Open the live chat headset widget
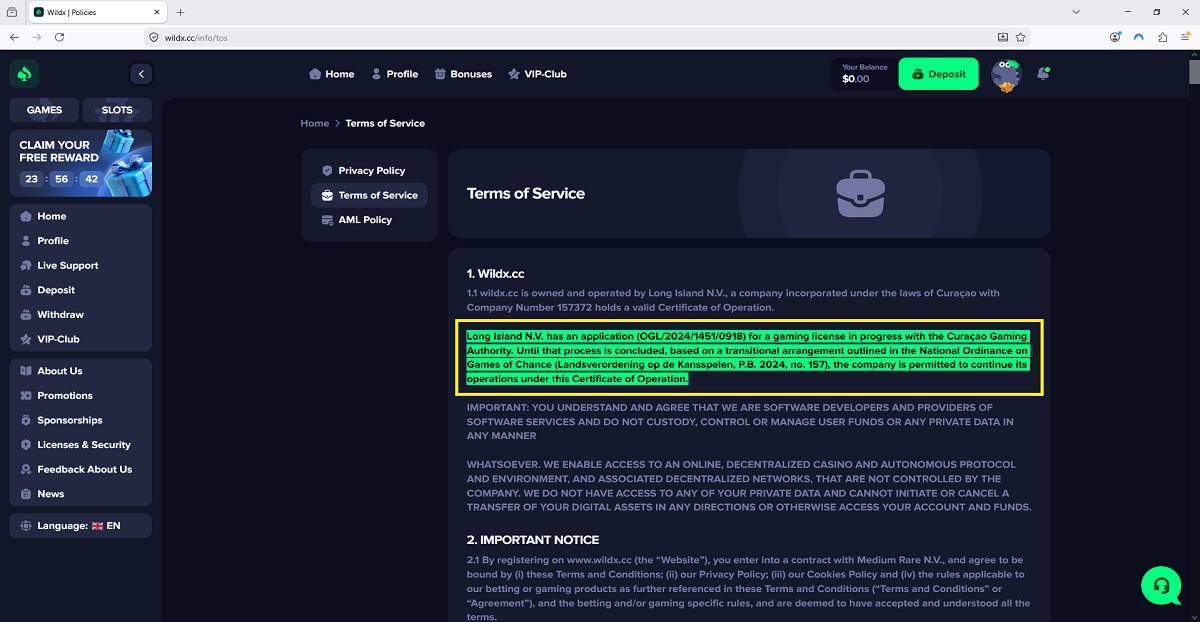This screenshot has height=622, width=1200. 1161,585
